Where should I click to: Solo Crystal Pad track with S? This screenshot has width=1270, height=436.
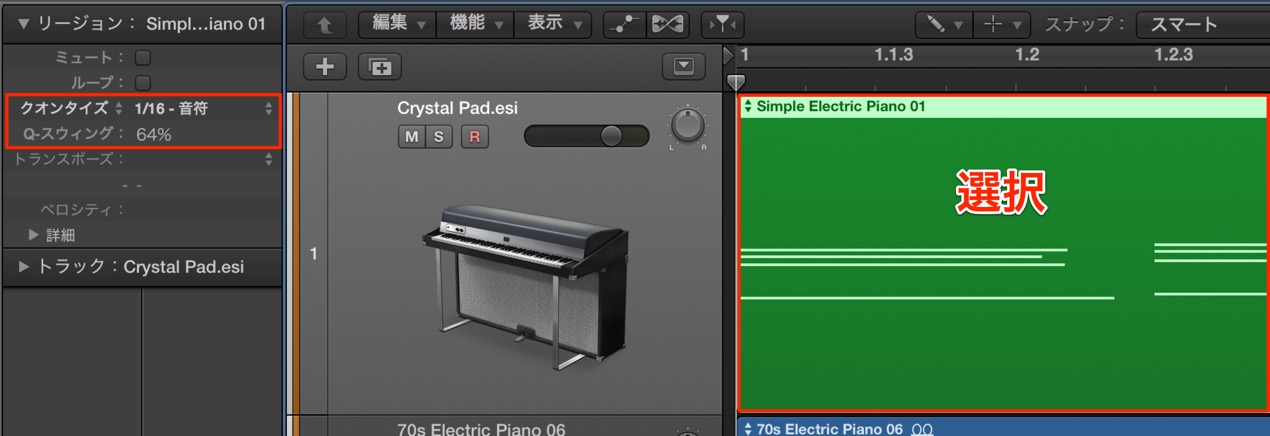coord(438,137)
